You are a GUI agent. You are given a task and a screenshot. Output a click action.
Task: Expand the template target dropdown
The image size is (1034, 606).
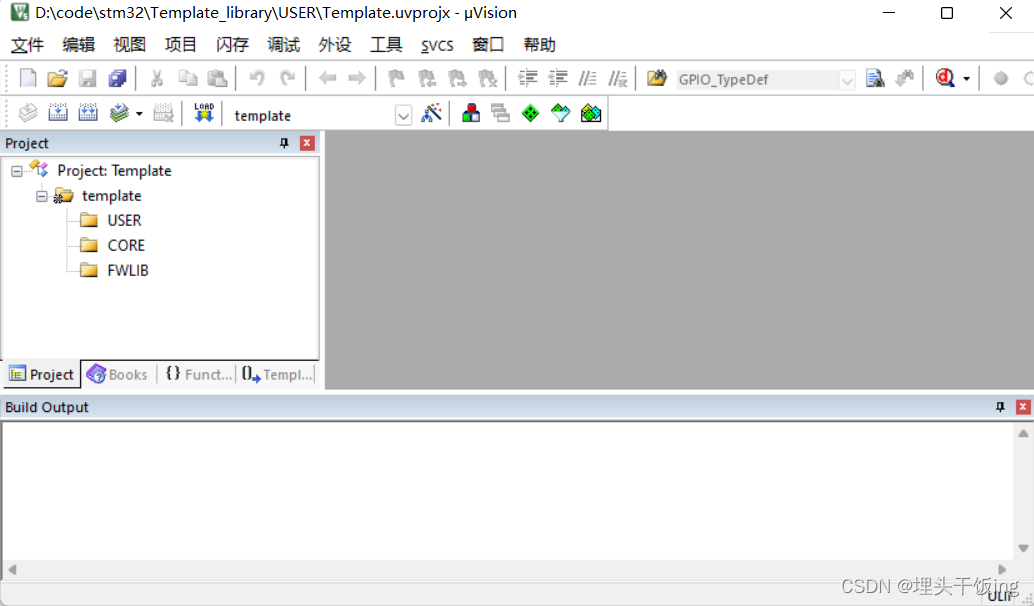pyautogui.click(x=404, y=115)
